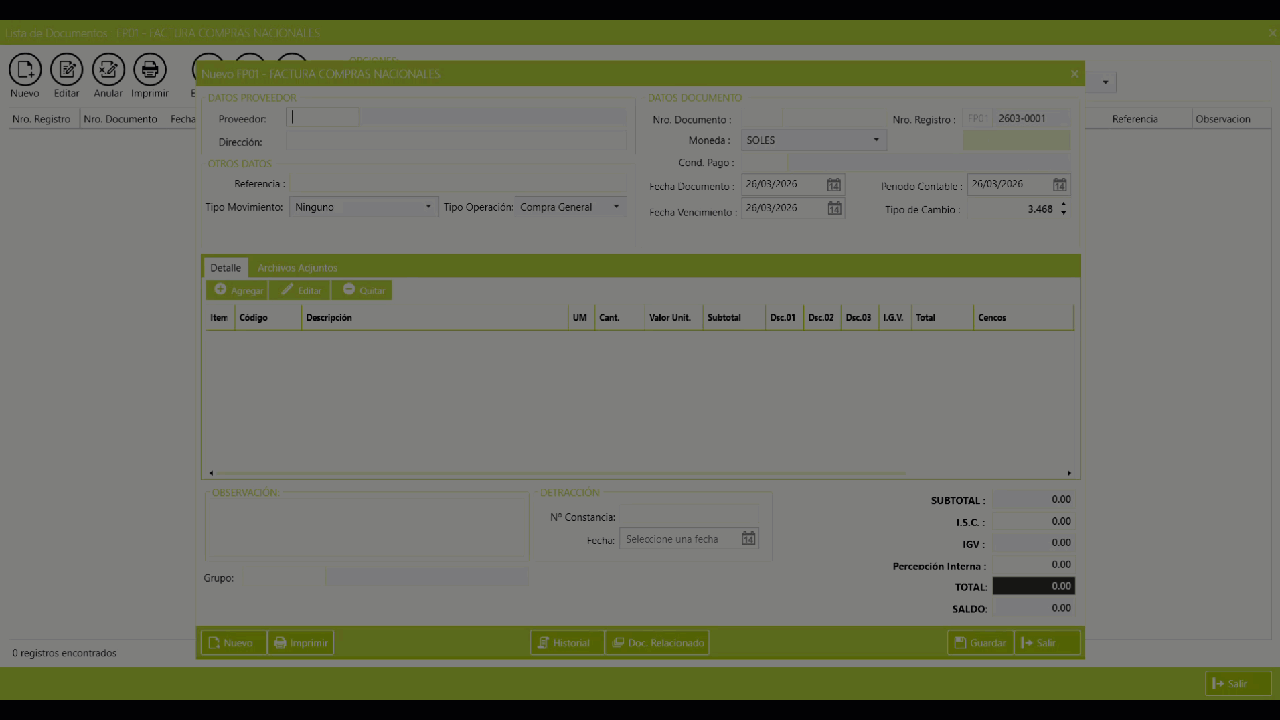Open the Historial button
The width and height of the screenshot is (1280, 720).
tap(567, 643)
